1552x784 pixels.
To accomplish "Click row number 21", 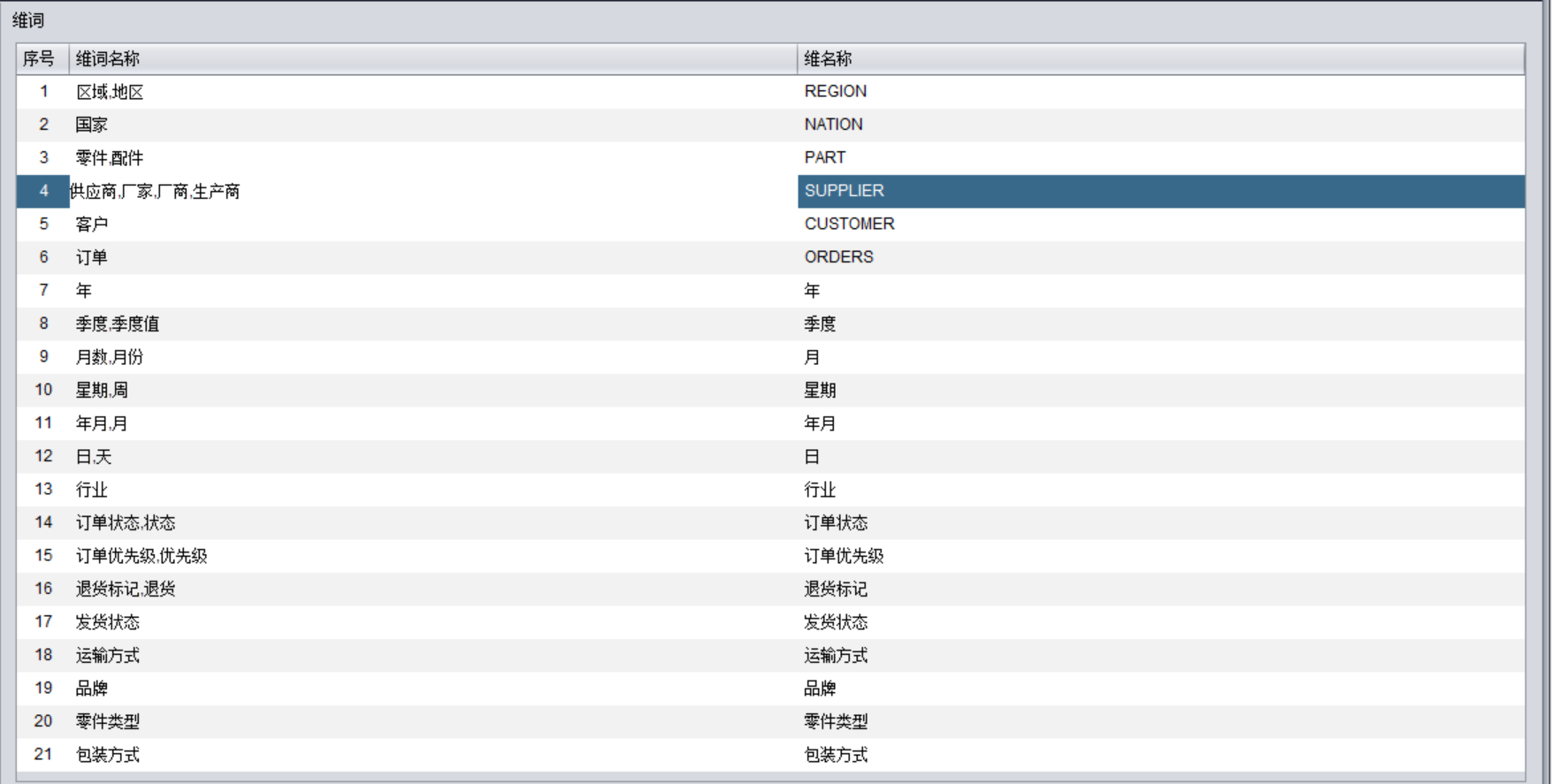I will point(42,755).
